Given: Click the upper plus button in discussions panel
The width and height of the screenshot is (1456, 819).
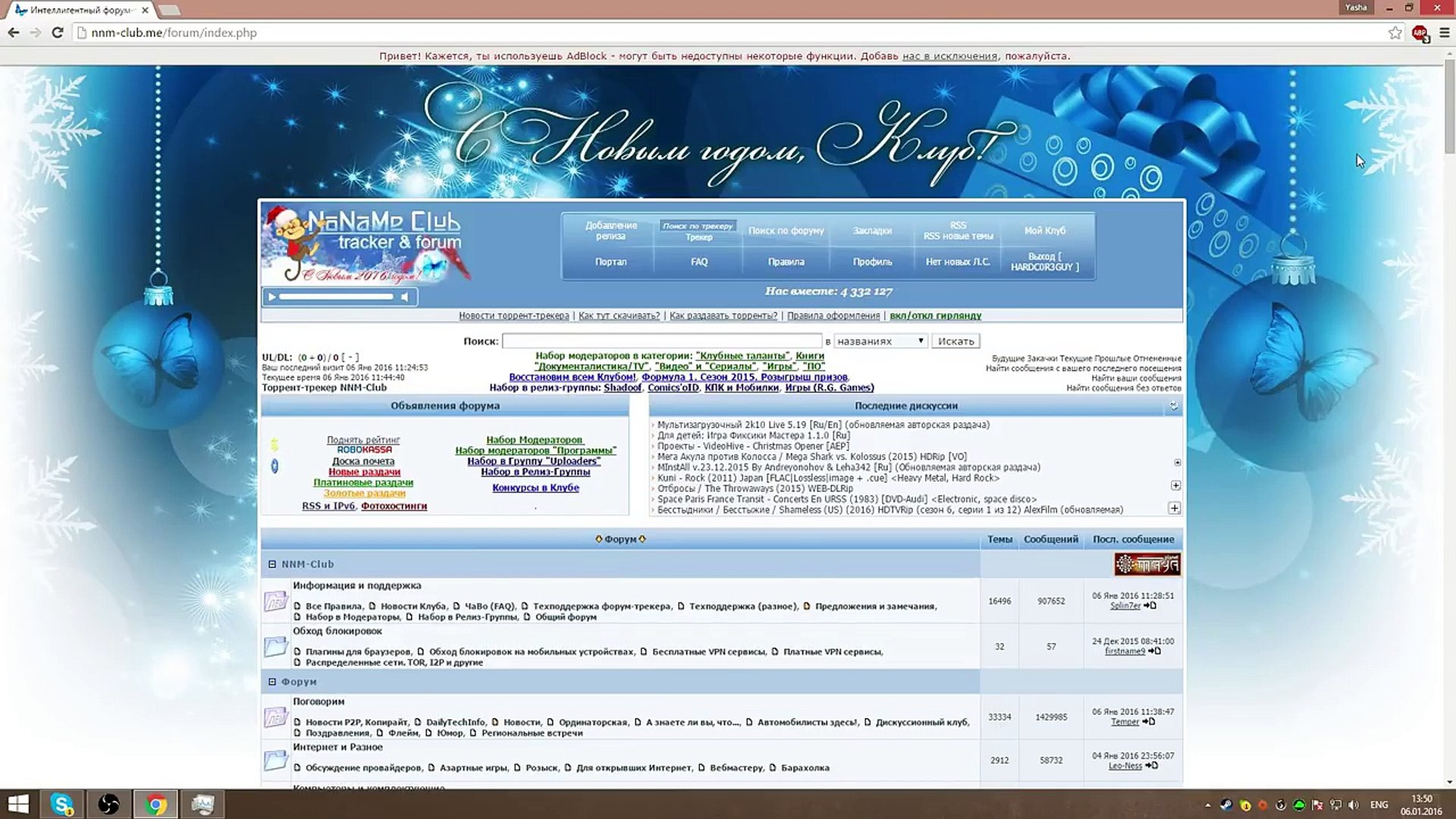Looking at the screenshot, I should tap(1176, 485).
